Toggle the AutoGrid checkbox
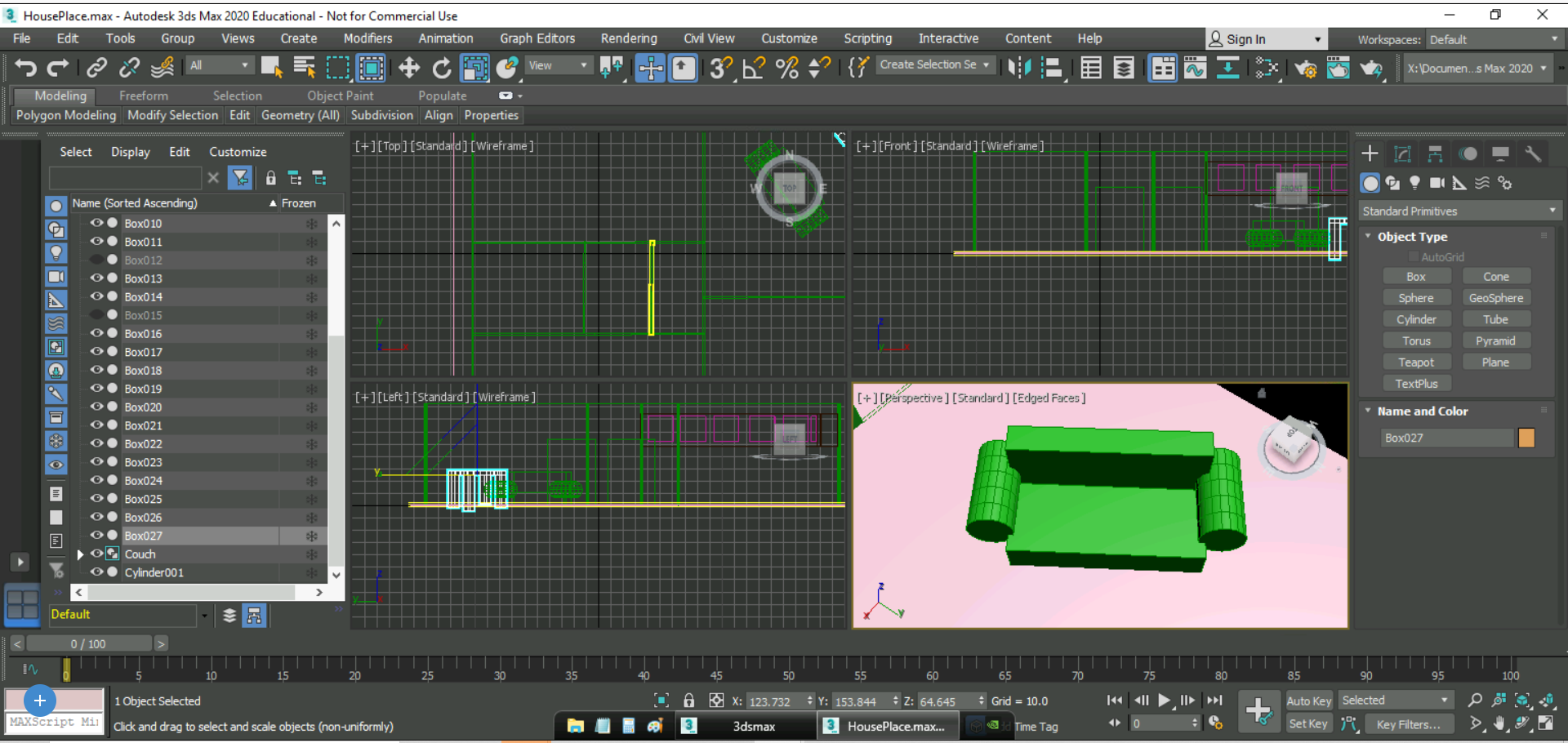This screenshot has height=743, width=1568. coord(1414,256)
